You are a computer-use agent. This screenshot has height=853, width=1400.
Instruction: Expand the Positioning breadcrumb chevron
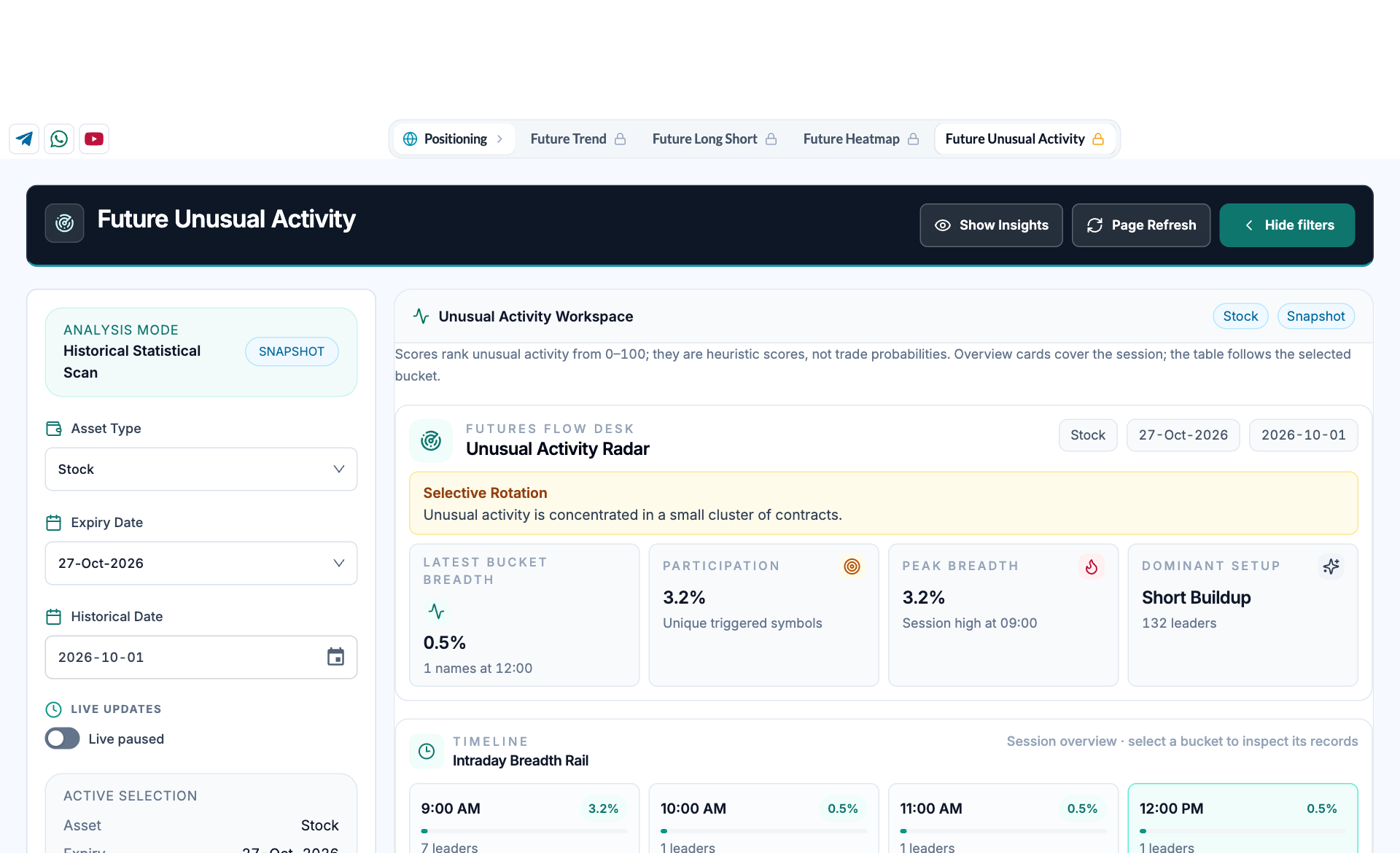pos(499,139)
